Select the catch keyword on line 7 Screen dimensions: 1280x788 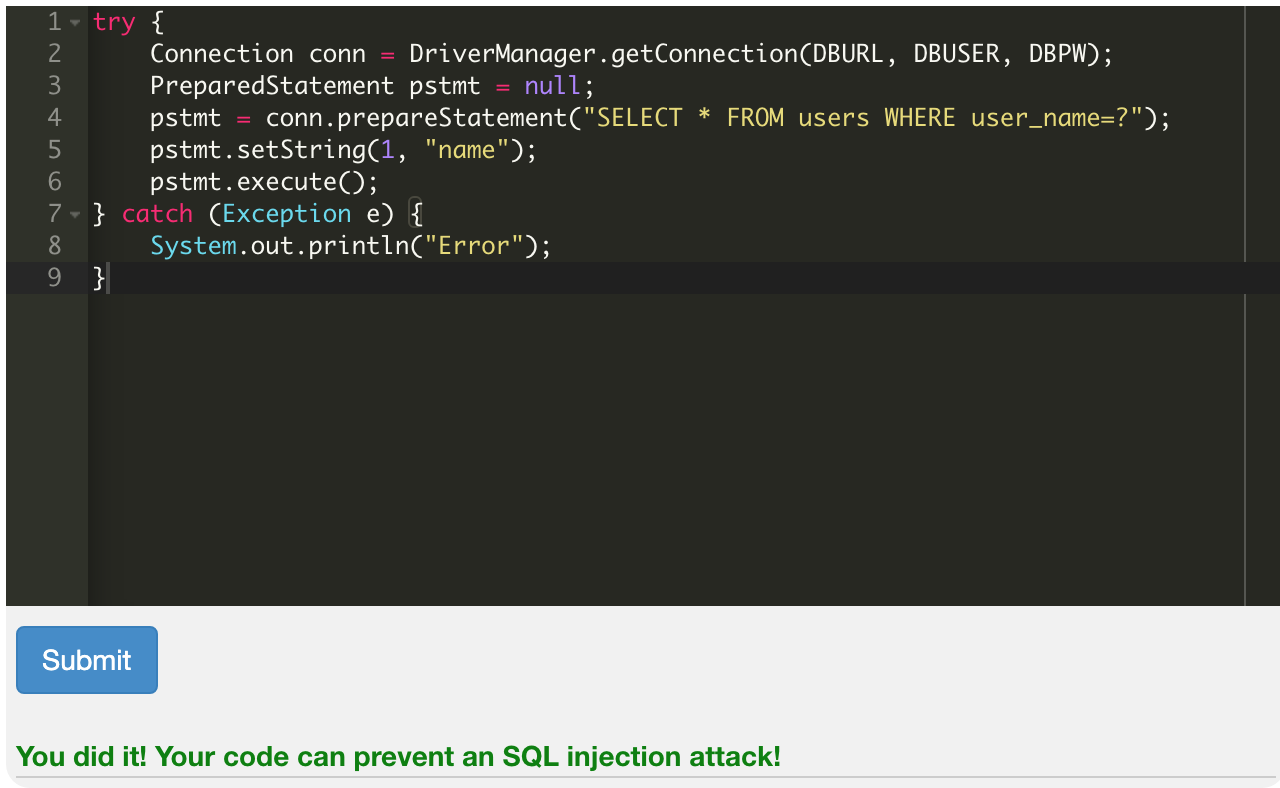click(x=157, y=213)
